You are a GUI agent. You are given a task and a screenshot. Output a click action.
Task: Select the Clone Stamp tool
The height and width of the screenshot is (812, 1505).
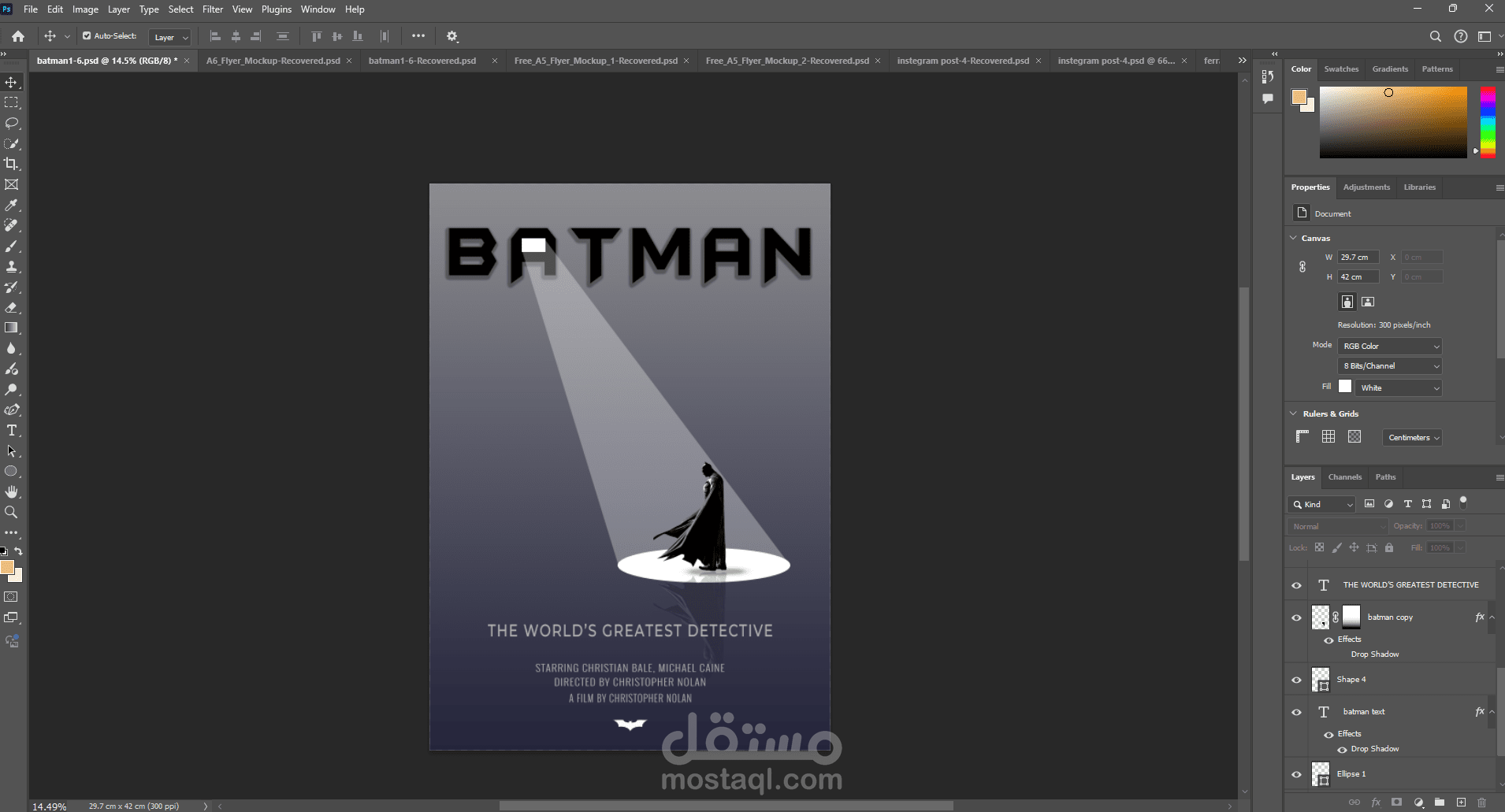(x=12, y=266)
